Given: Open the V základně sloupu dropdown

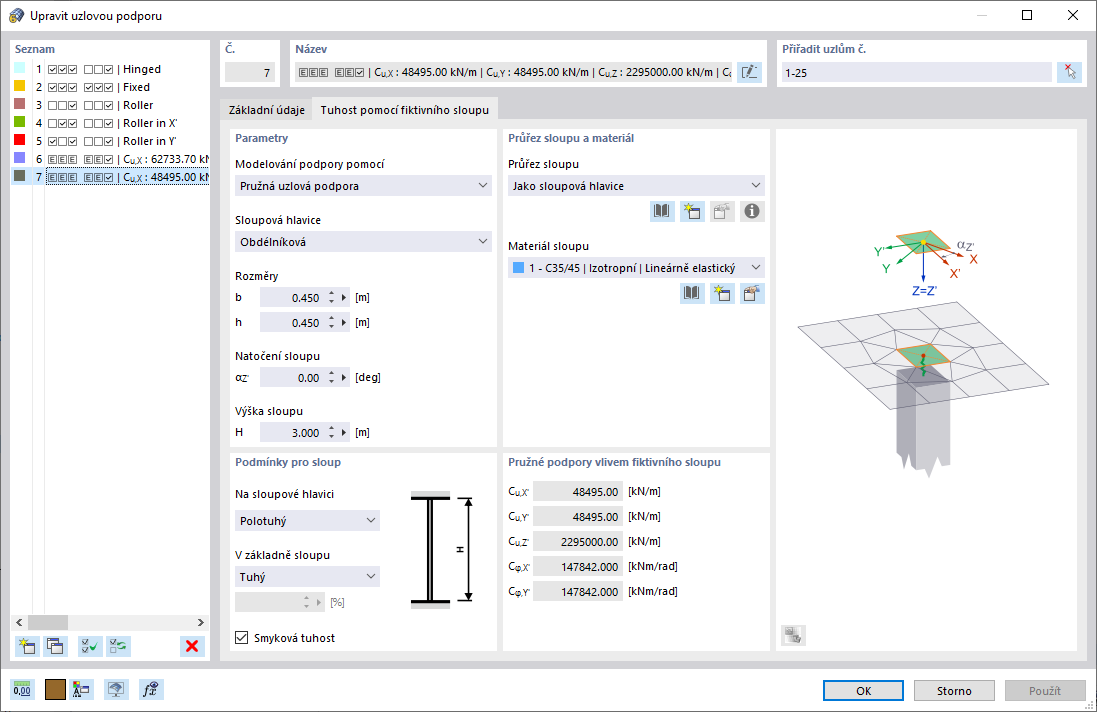Looking at the screenshot, I should [307, 577].
